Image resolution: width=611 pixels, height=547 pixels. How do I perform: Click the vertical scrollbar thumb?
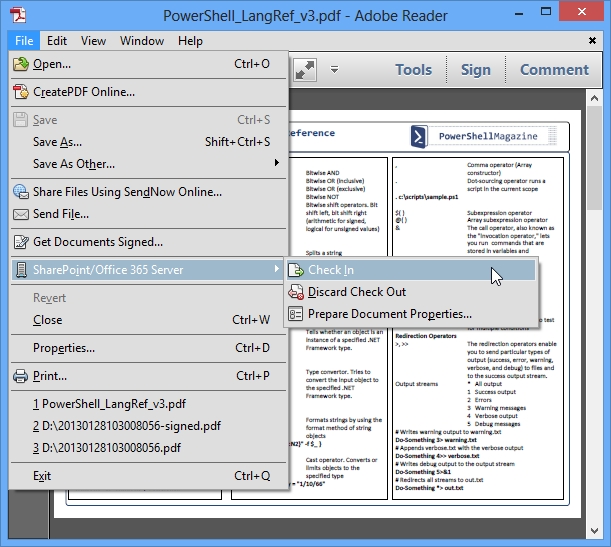594,157
